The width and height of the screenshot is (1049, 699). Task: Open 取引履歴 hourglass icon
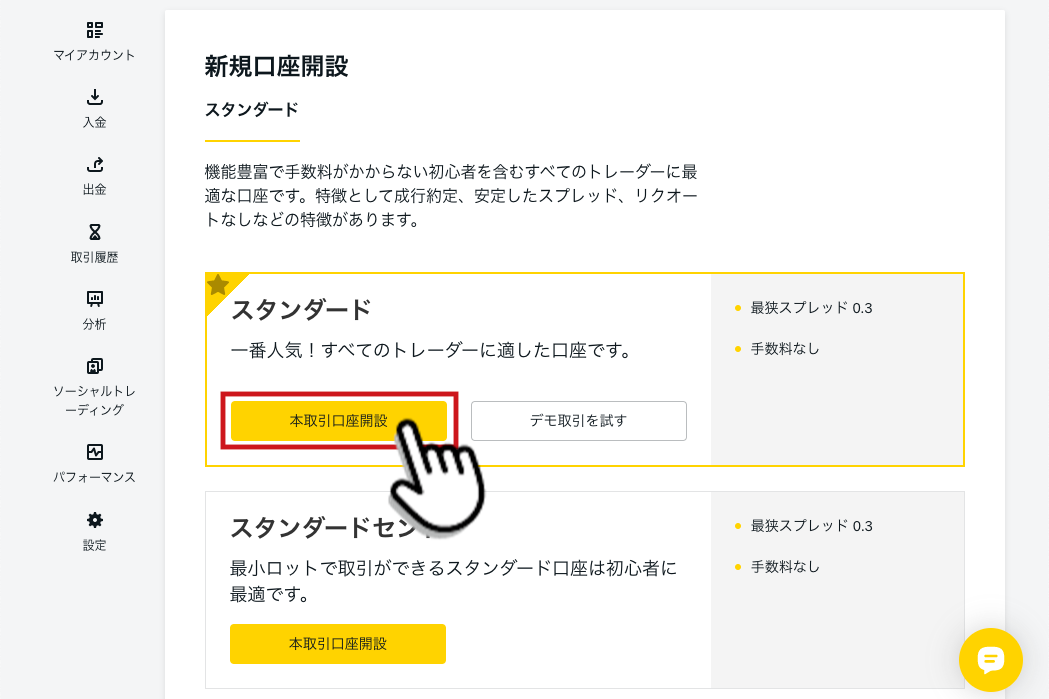click(94, 232)
